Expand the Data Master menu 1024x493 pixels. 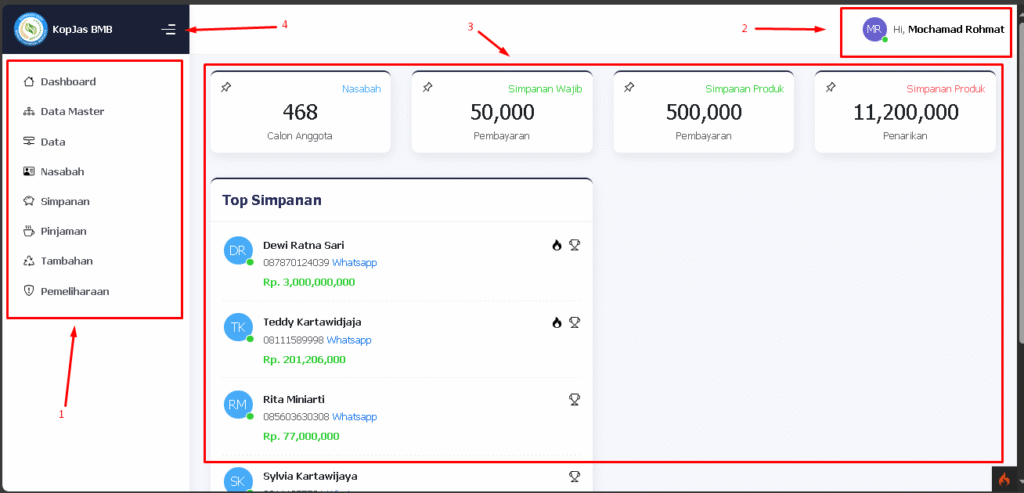click(x=71, y=111)
